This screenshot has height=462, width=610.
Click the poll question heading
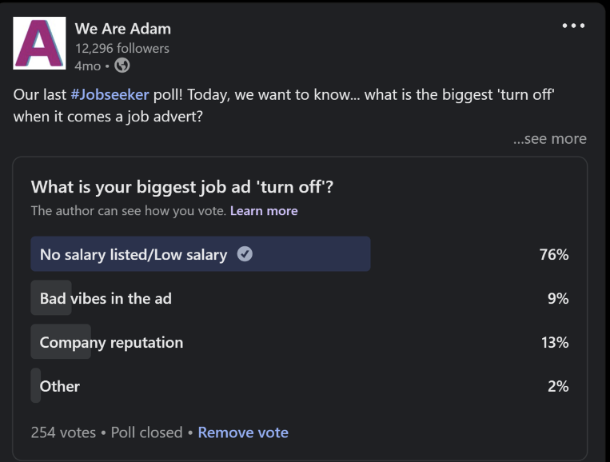183,187
